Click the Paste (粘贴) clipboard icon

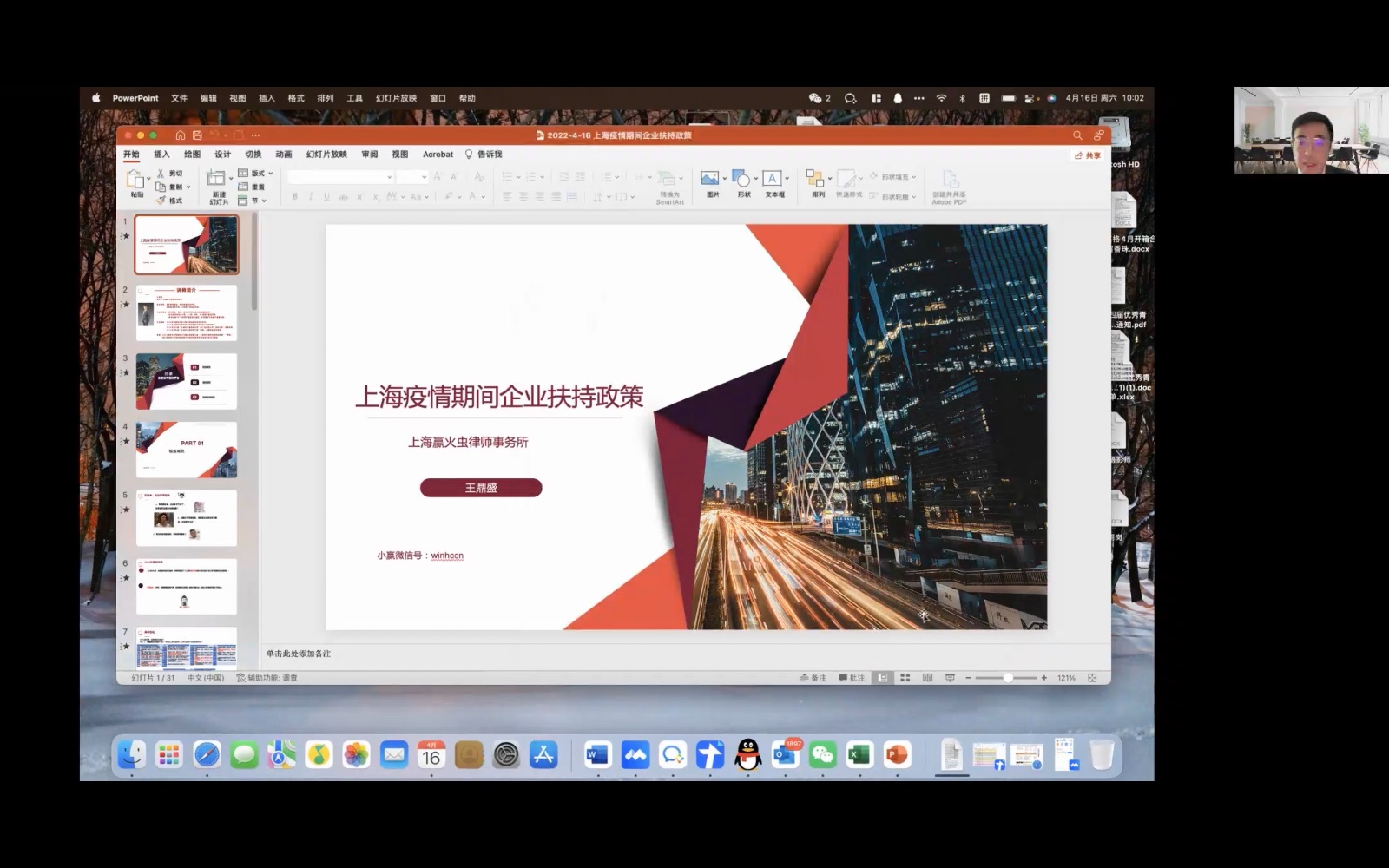coord(135,180)
